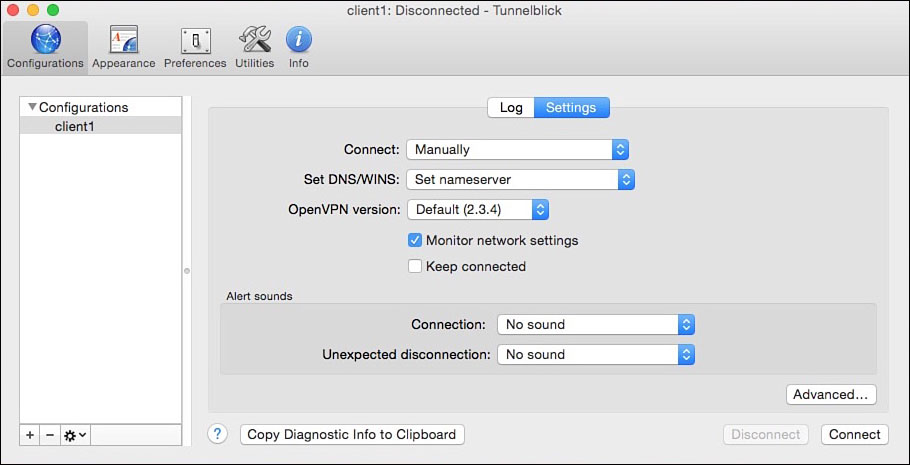Add a configuration with the plus button
Viewport: 910px width, 465px height.
click(x=30, y=435)
